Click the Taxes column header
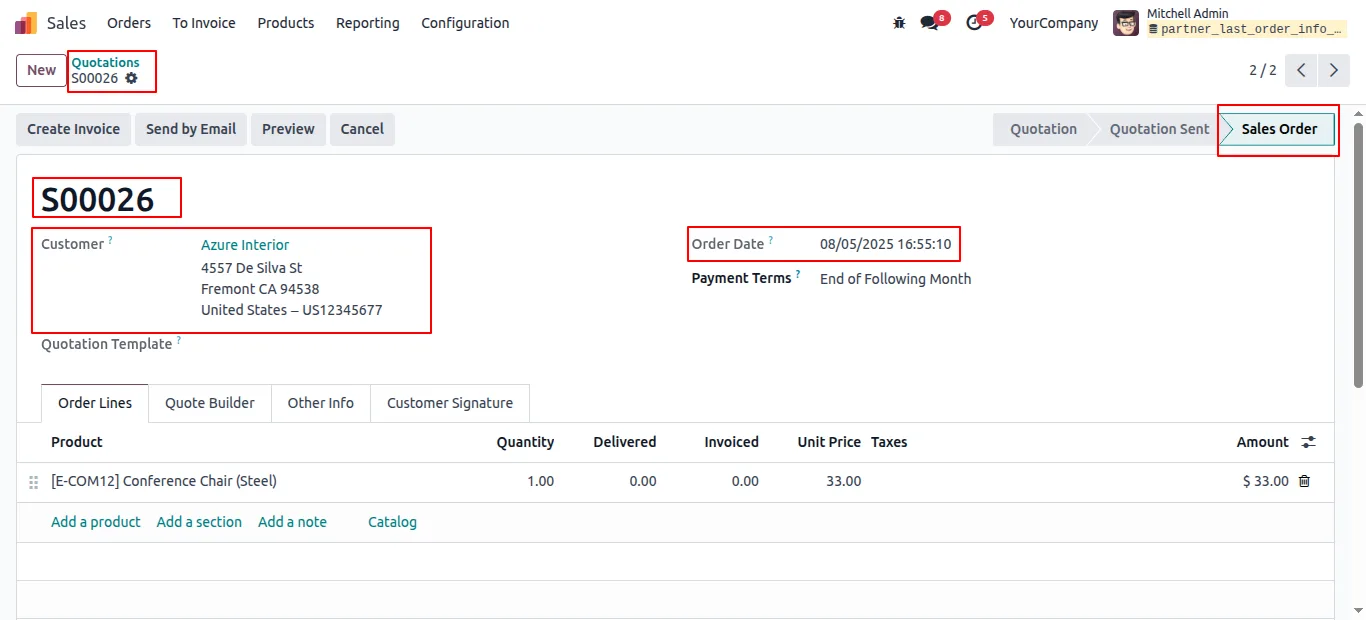 (889, 442)
